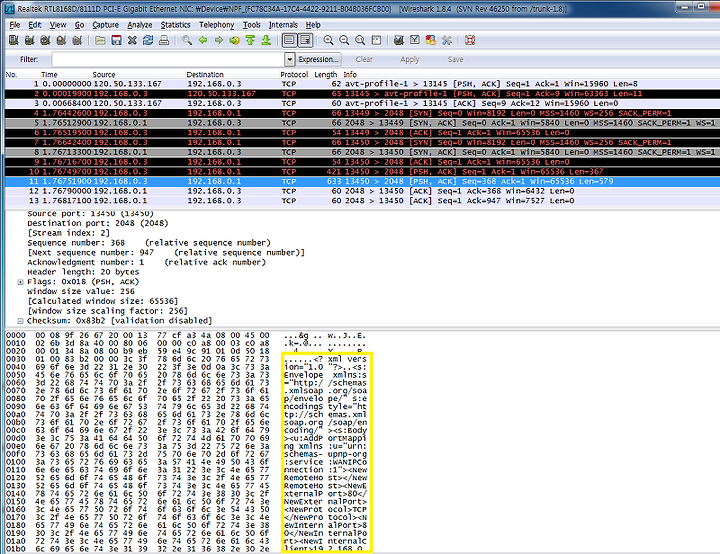
Task: Click into the display Filter field
Action: coord(168,59)
